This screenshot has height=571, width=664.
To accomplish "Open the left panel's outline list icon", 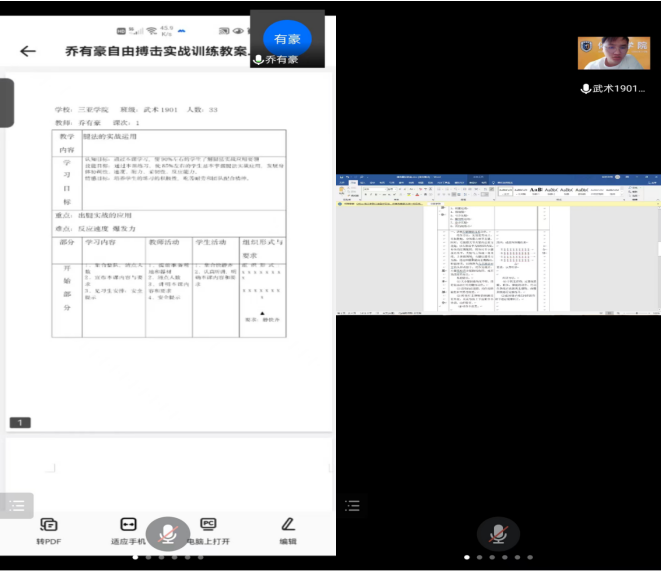I will 17,506.
